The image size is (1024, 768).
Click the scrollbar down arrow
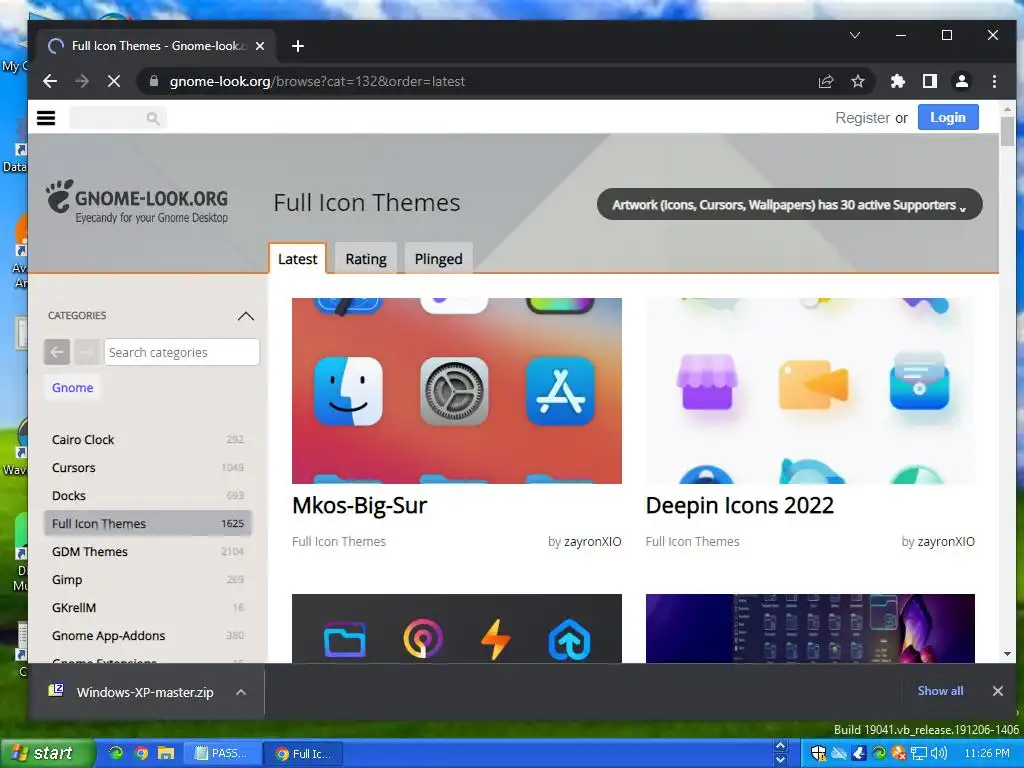pos(1006,654)
